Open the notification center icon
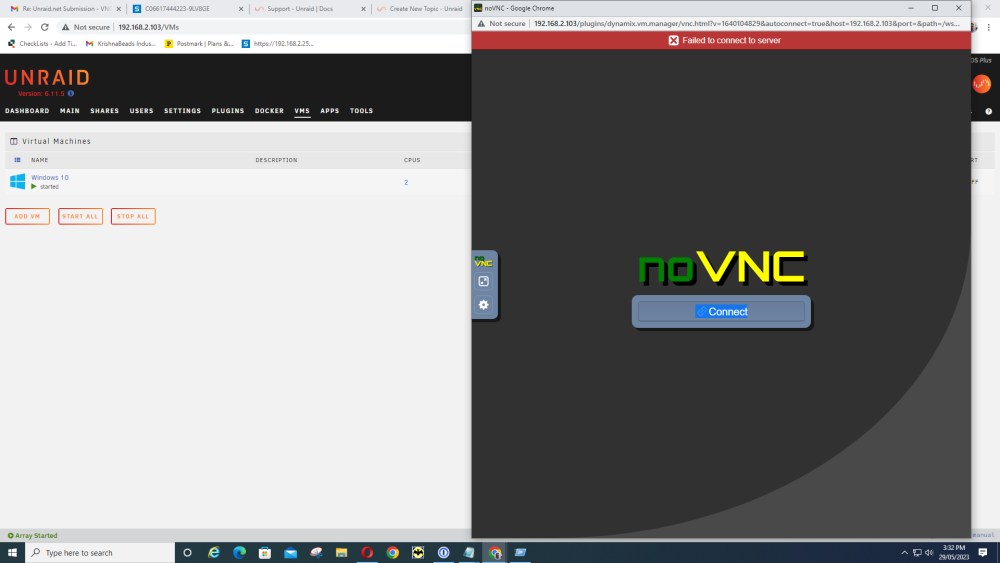The width and height of the screenshot is (1000, 563). click(983, 553)
